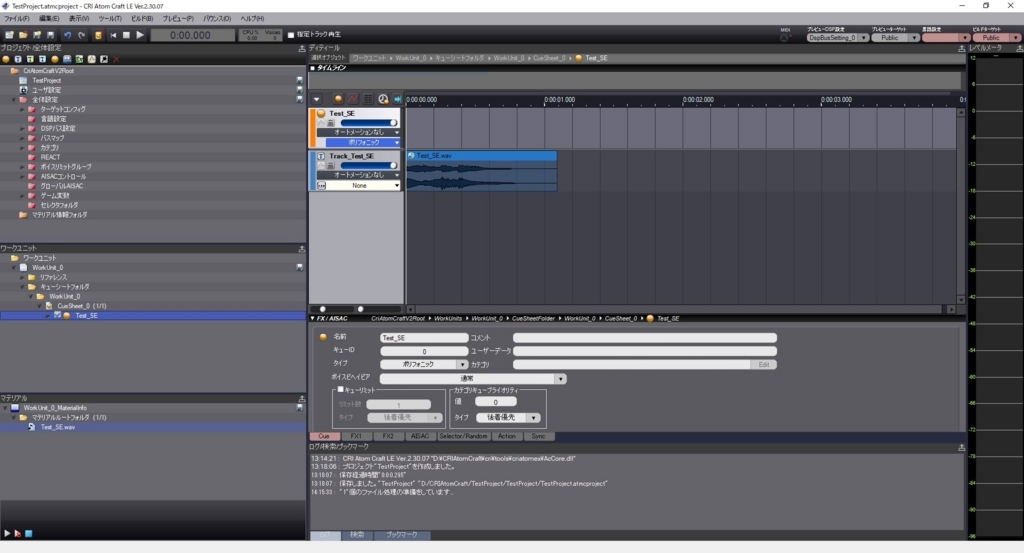Click the Comment input field
Screen dimensions: 1024x553
(645, 338)
